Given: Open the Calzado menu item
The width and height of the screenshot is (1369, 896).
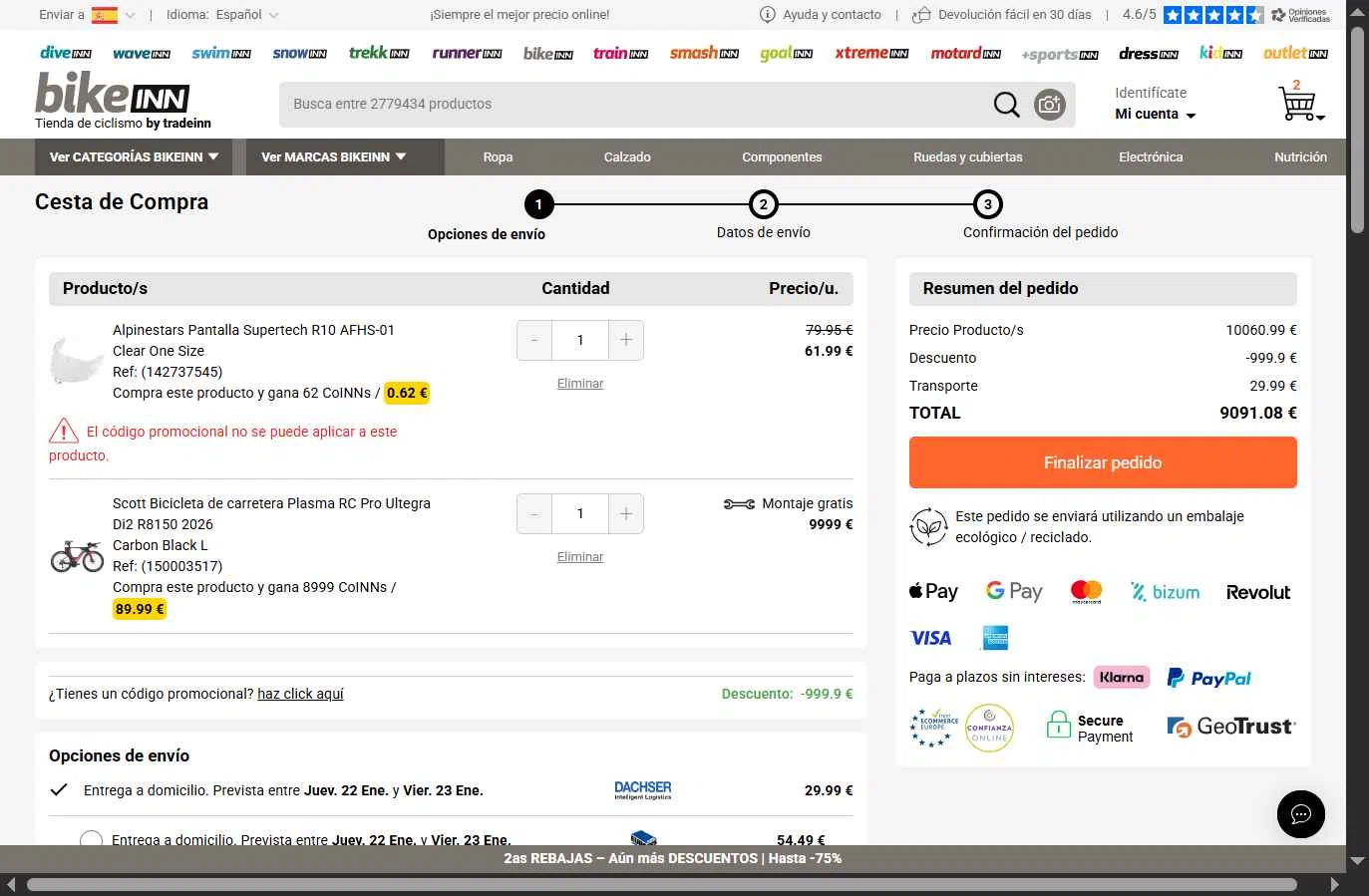Looking at the screenshot, I should tap(627, 157).
